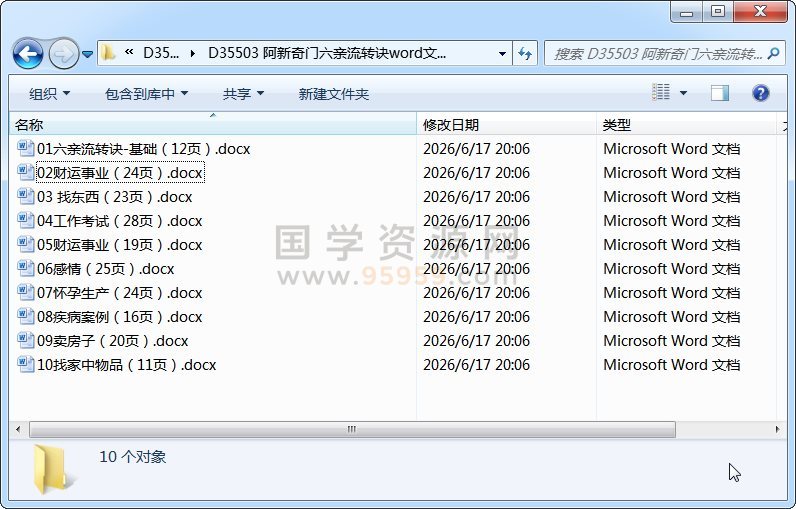Close the Explorer window
This screenshot has height=509, width=796.
coord(760,12)
